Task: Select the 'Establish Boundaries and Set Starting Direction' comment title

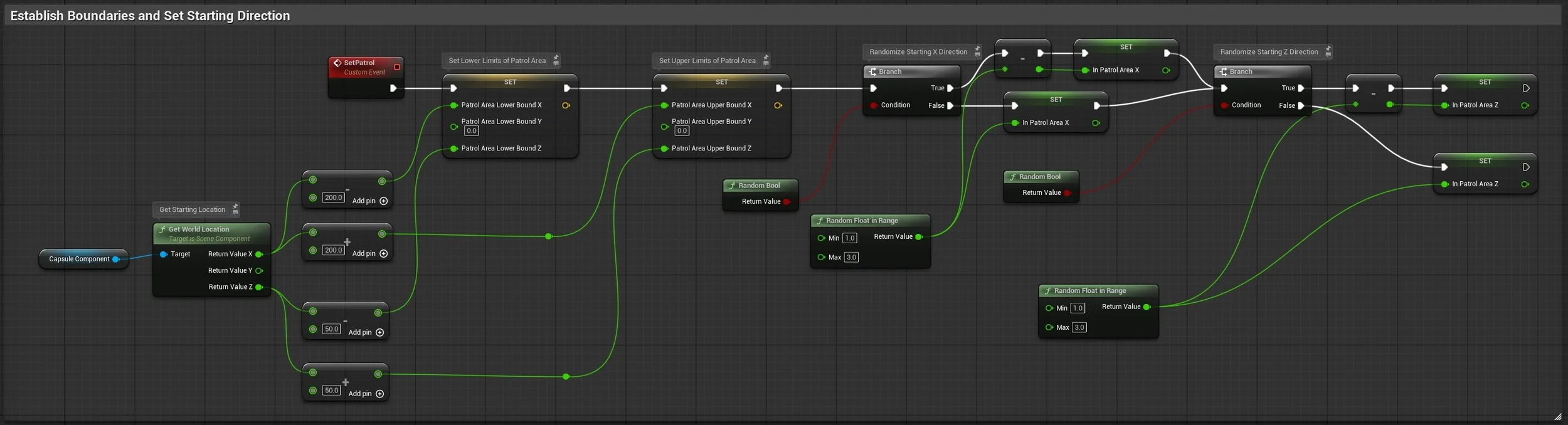Action: point(150,16)
